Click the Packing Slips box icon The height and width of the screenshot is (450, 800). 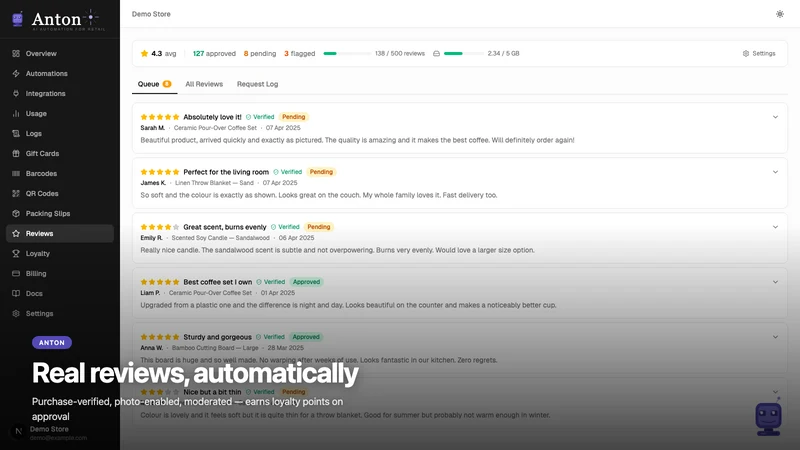coord(16,213)
